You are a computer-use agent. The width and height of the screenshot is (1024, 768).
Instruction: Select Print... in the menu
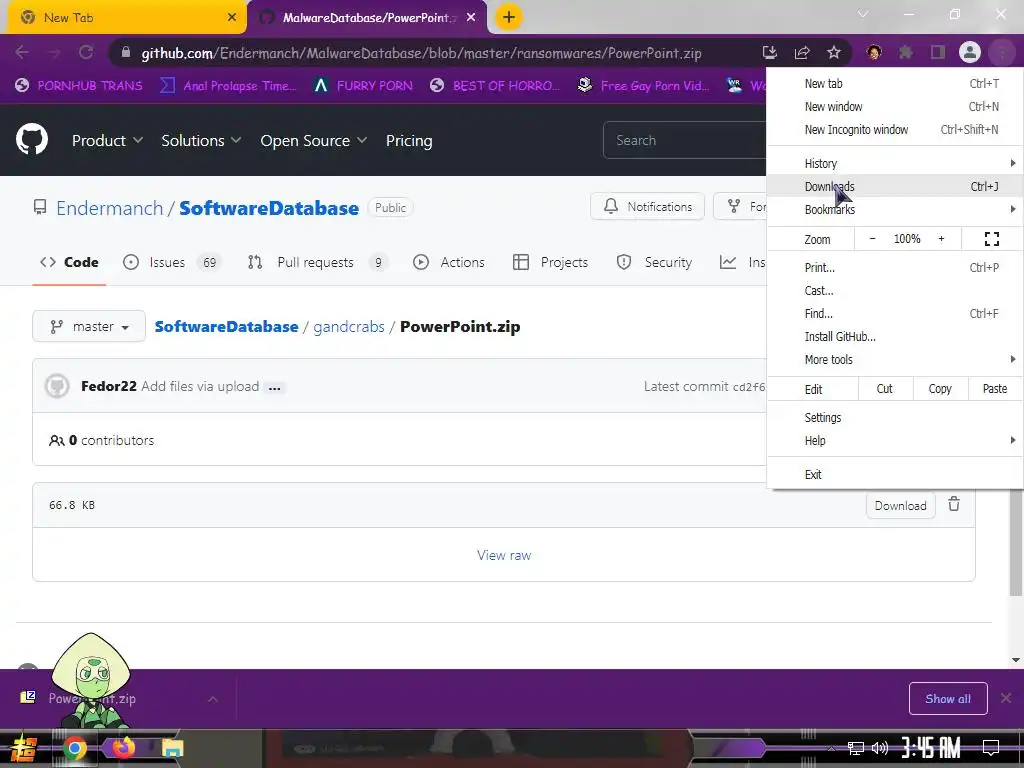(x=895, y=267)
